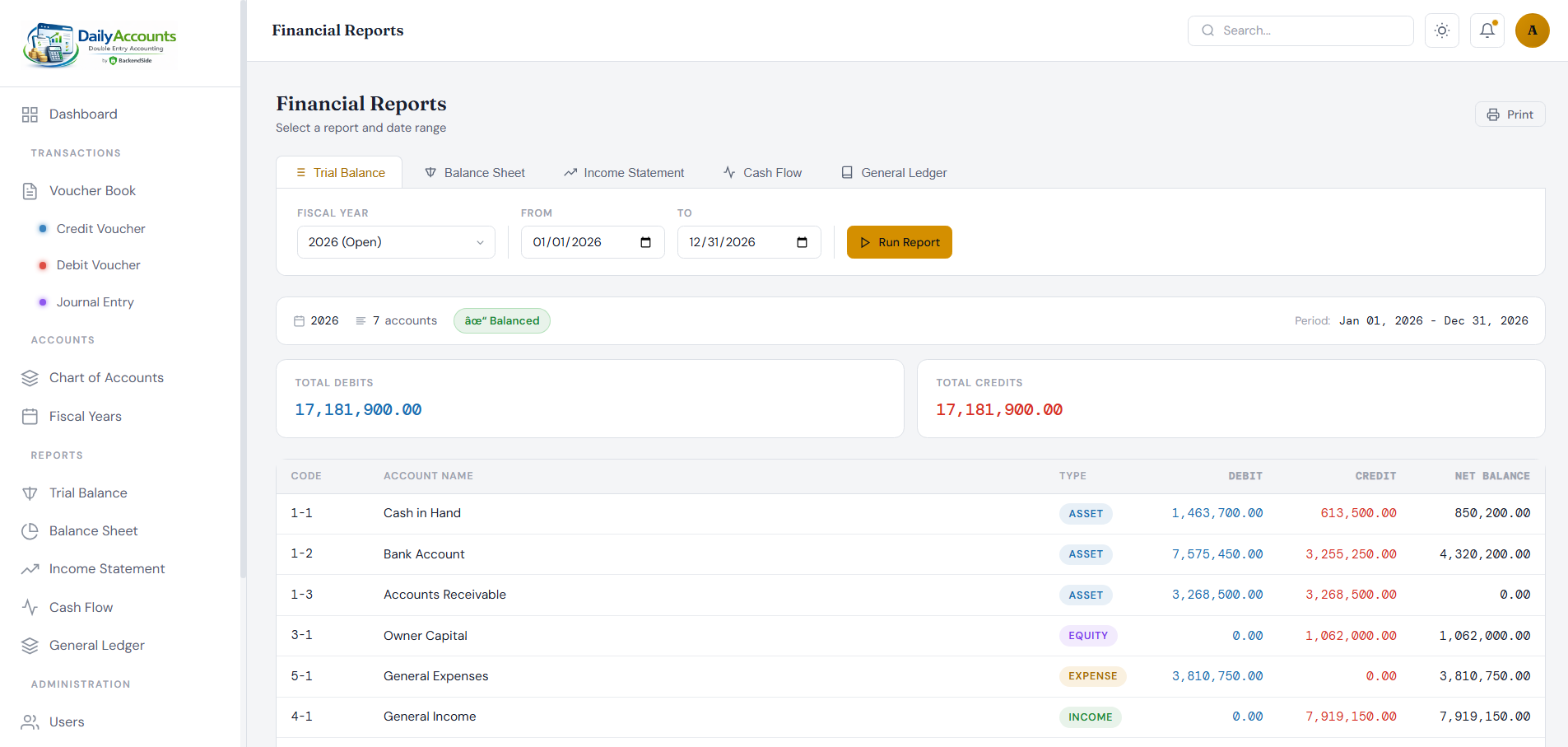Screen dimensions: 1568x747
Task: Click the Voucher Book document icon
Action: point(30,191)
